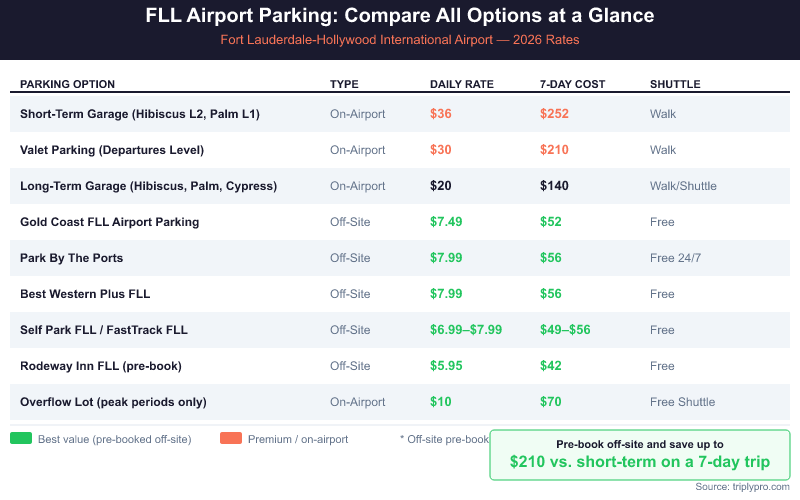Click the TYPE column header
Image resolution: width=800 pixels, height=500 pixels.
(344, 84)
